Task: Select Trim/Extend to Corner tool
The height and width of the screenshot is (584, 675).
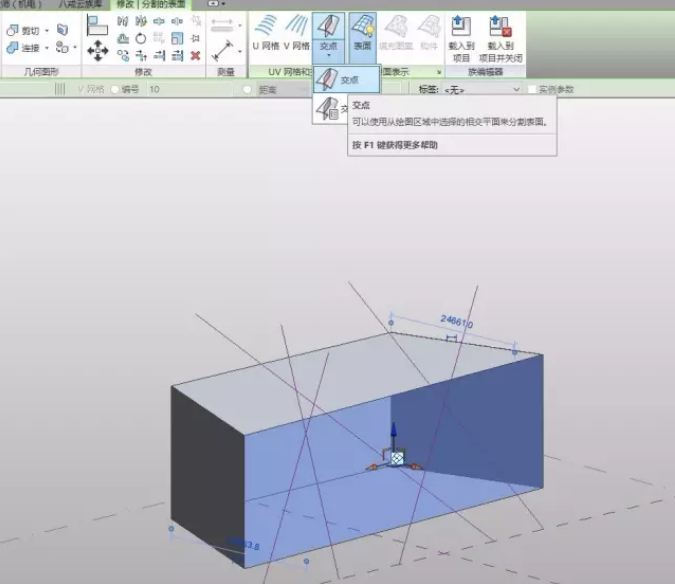Action: point(141,56)
